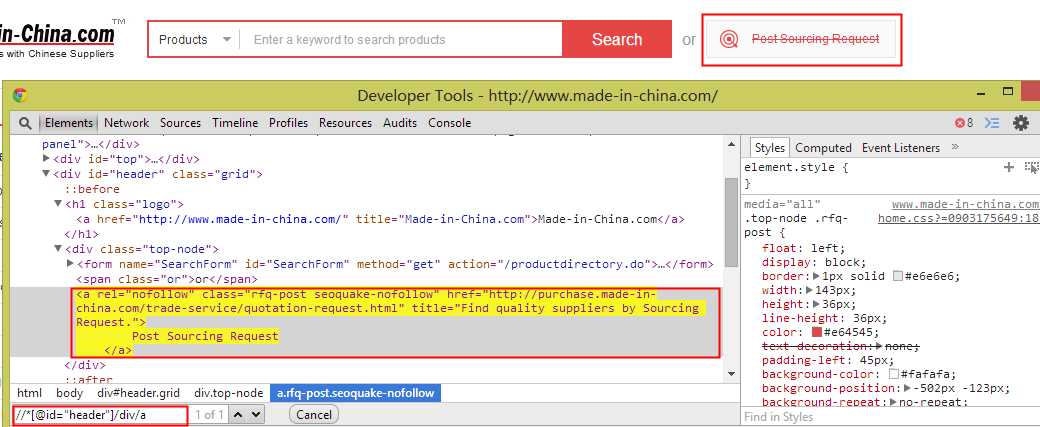
Task: Open the home.css source link
Action: tap(958, 218)
